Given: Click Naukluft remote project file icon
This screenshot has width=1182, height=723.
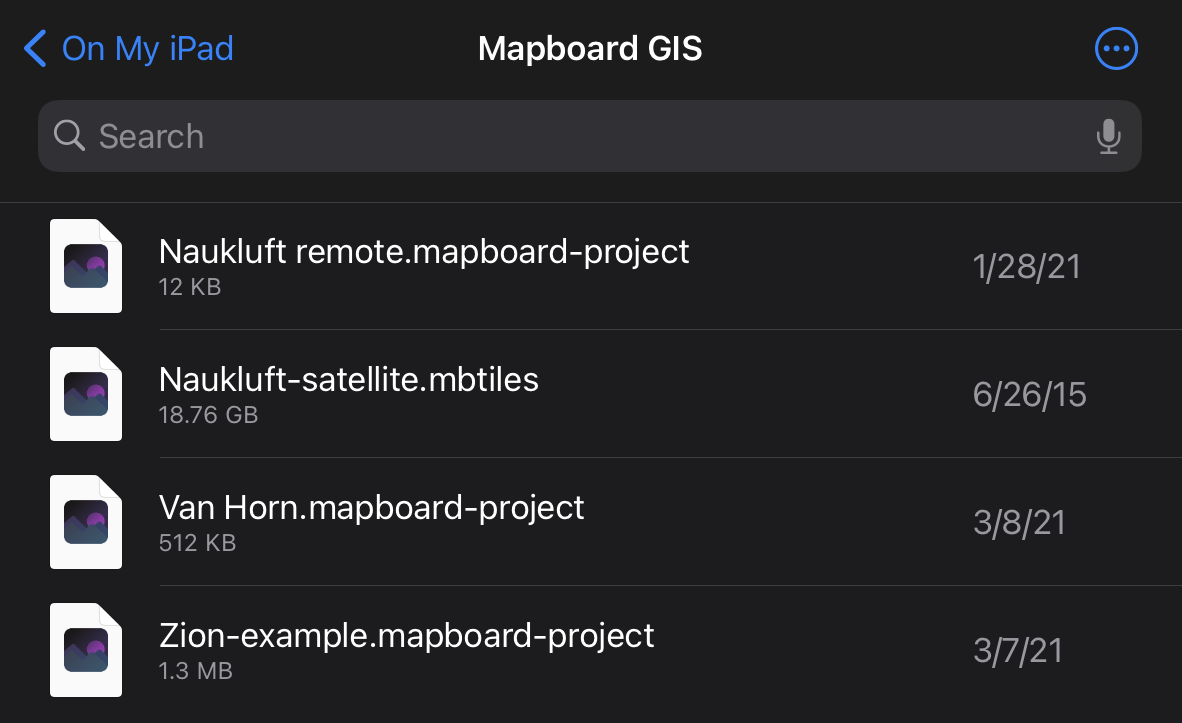Looking at the screenshot, I should pyautogui.click(x=86, y=266).
